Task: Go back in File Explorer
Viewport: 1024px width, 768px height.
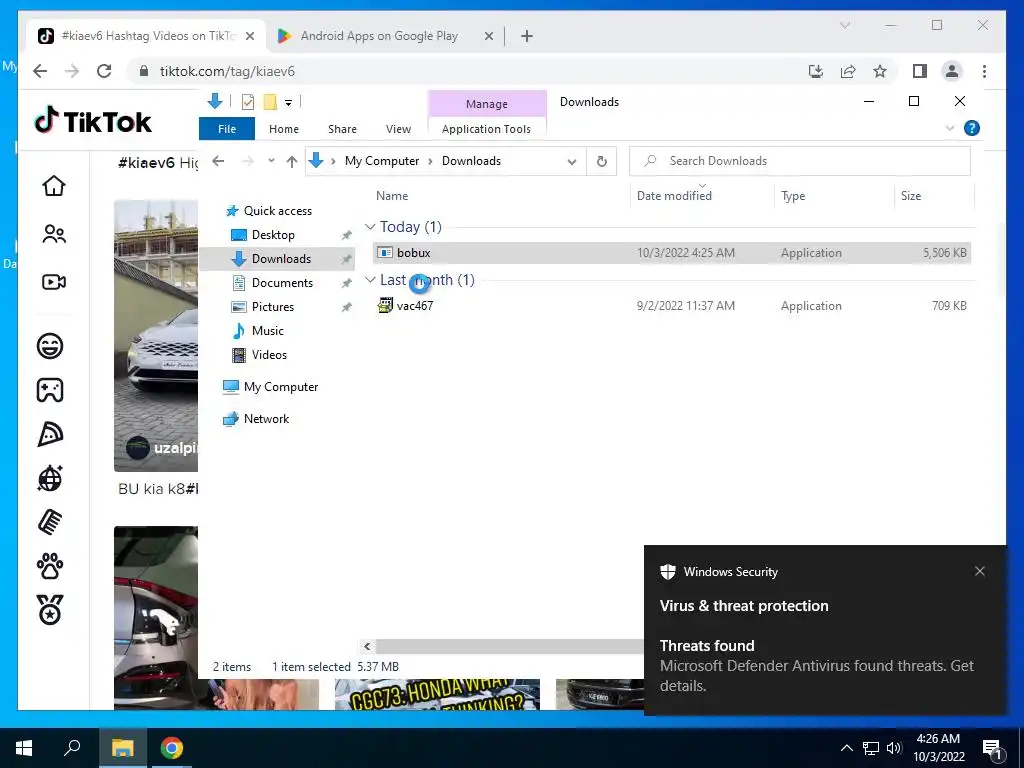Action: (x=218, y=161)
